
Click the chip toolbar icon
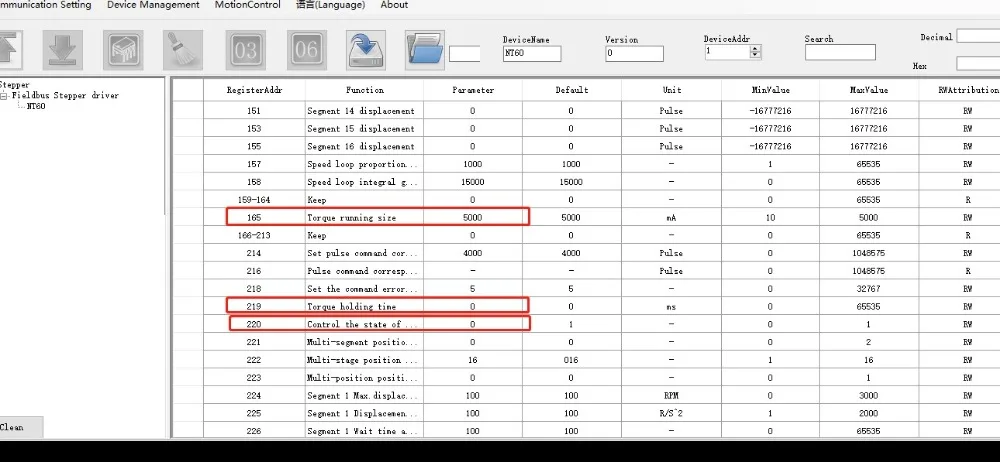123,50
